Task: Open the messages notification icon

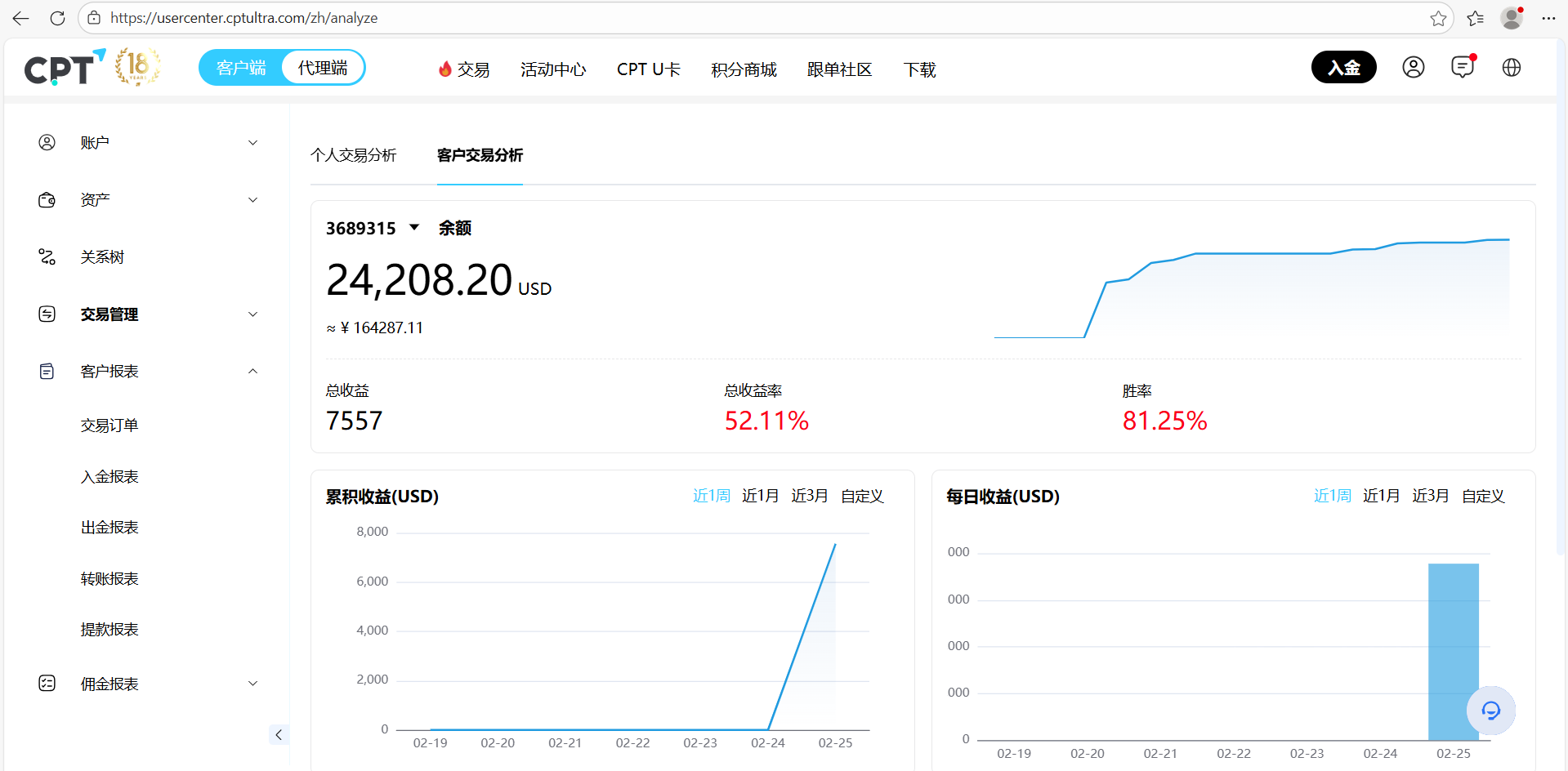Action: click(x=1463, y=67)
